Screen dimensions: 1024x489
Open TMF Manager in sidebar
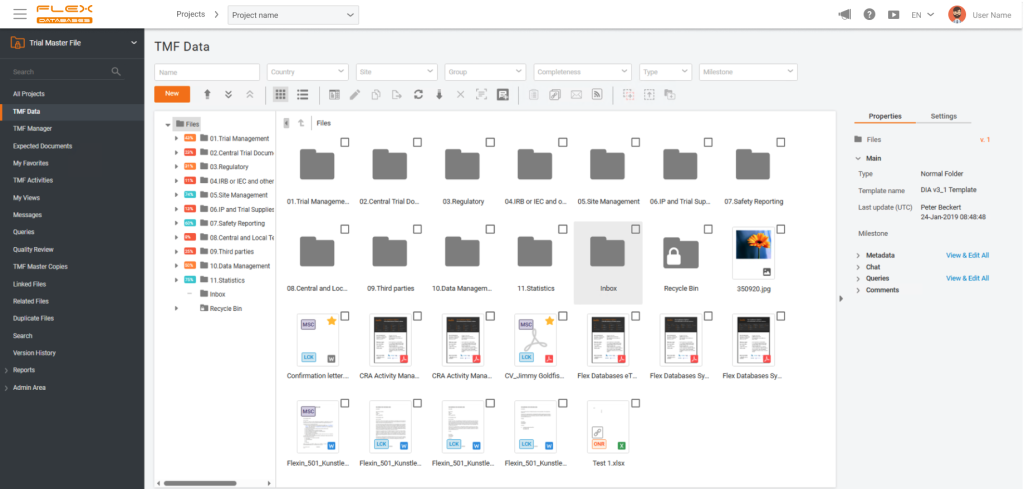coord(33,128)
